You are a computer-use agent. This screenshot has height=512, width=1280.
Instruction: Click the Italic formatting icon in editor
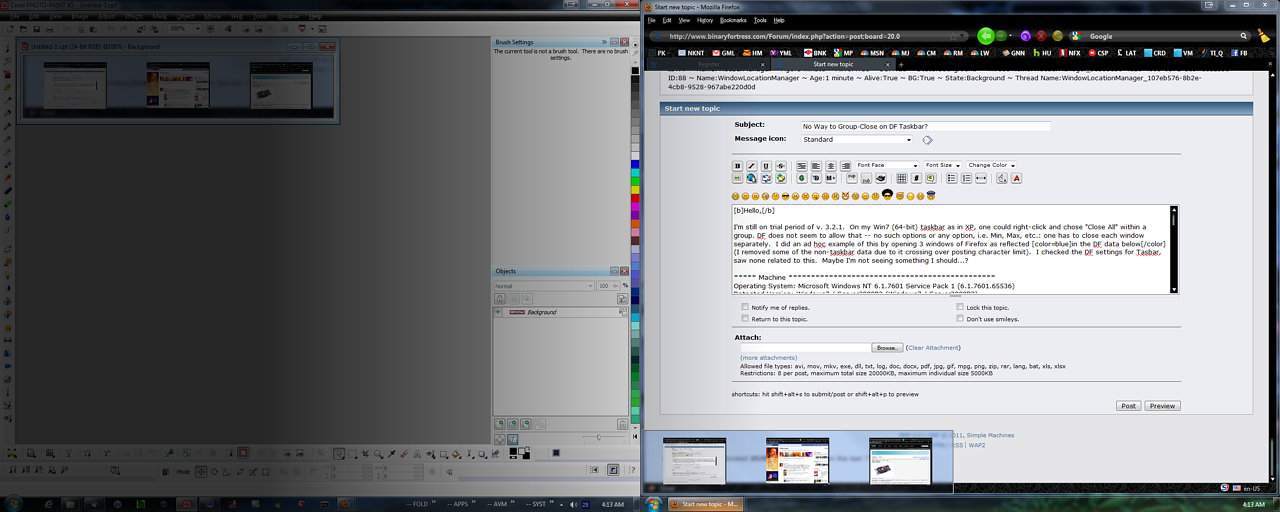click(752, 166)
